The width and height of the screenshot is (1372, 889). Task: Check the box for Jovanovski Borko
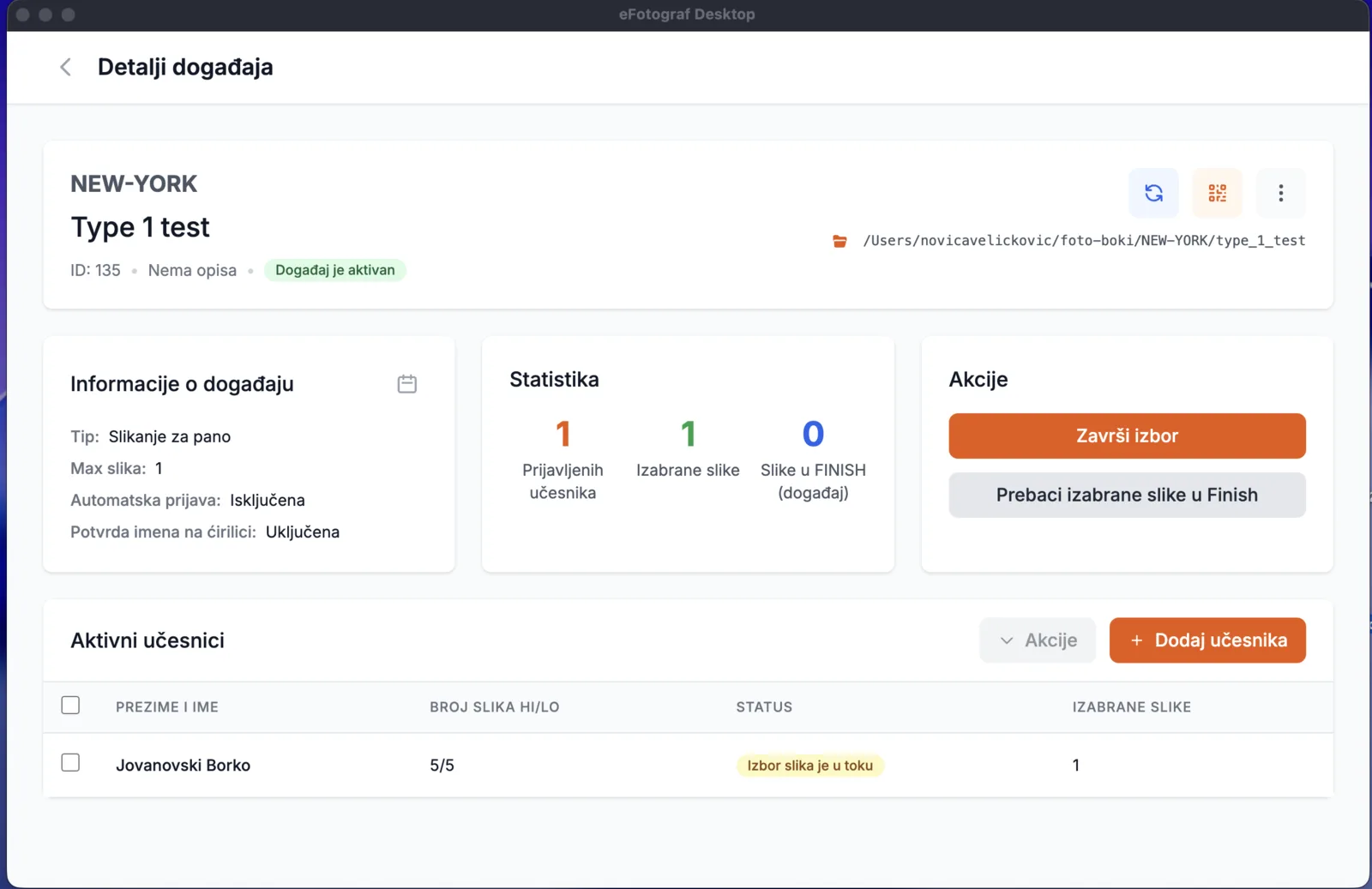(x=70, y=763)
